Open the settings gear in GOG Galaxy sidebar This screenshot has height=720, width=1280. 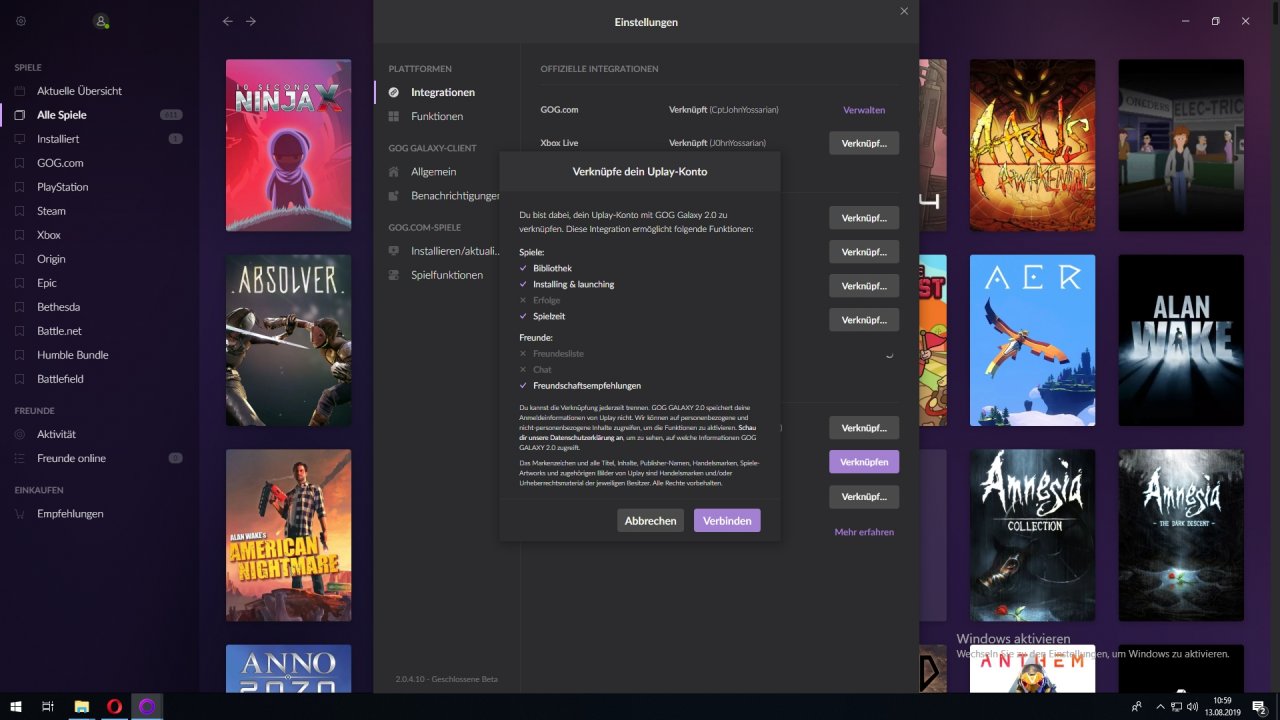pos(21,21)
